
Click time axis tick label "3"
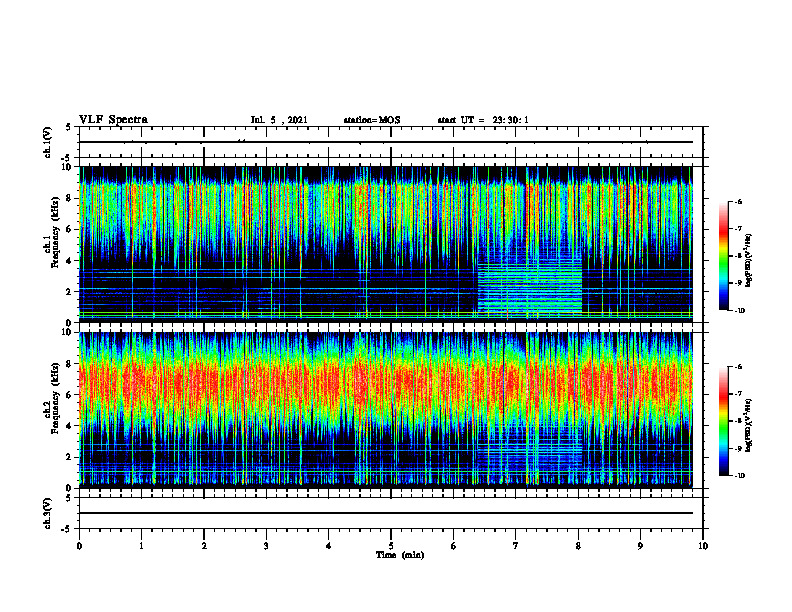[x=266, y=546]
